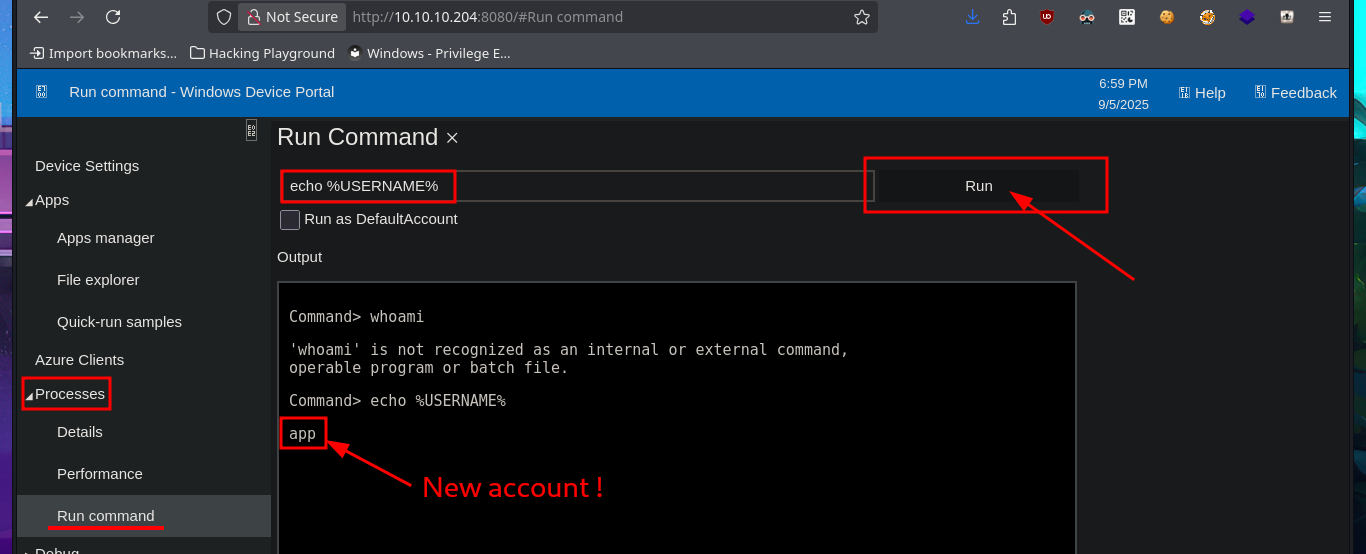Image resolution: width=1366 pixels, height=554 pixels.
Task: Open the Performance page in sidebar
Action: pos(100,474)
